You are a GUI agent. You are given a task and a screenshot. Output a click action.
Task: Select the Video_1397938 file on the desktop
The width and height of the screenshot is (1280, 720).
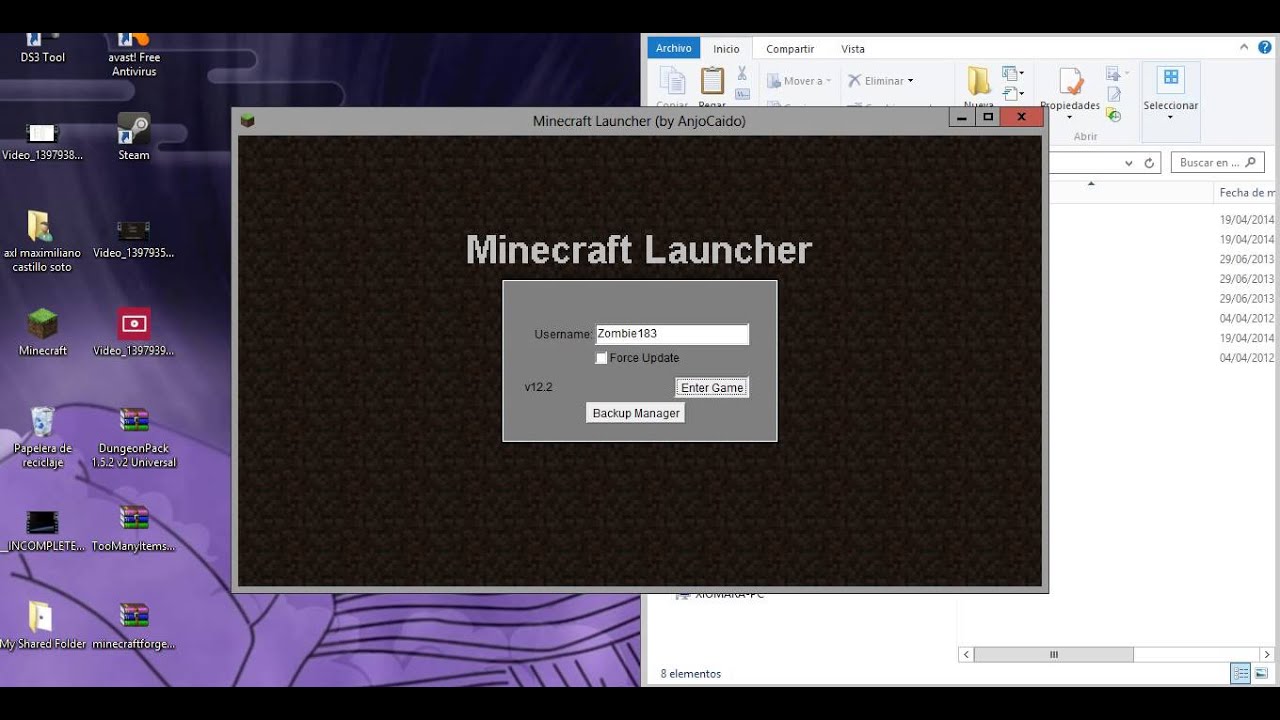(42, 140)
